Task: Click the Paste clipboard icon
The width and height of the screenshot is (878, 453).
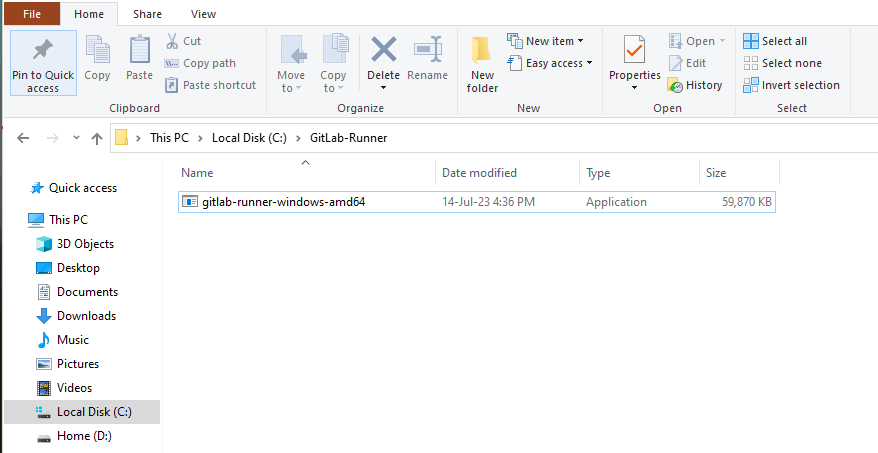Action: tap(139, 50)
